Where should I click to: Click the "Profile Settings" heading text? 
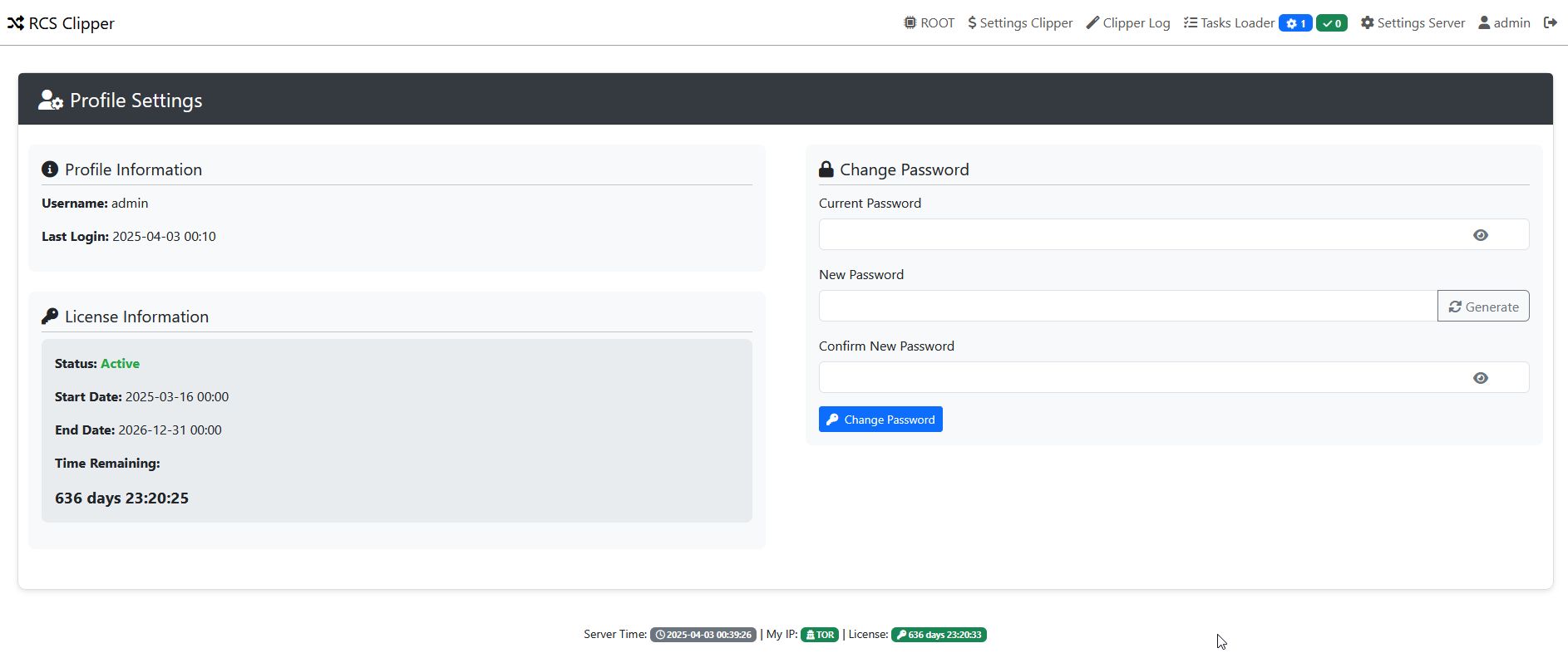click(136, 101)
